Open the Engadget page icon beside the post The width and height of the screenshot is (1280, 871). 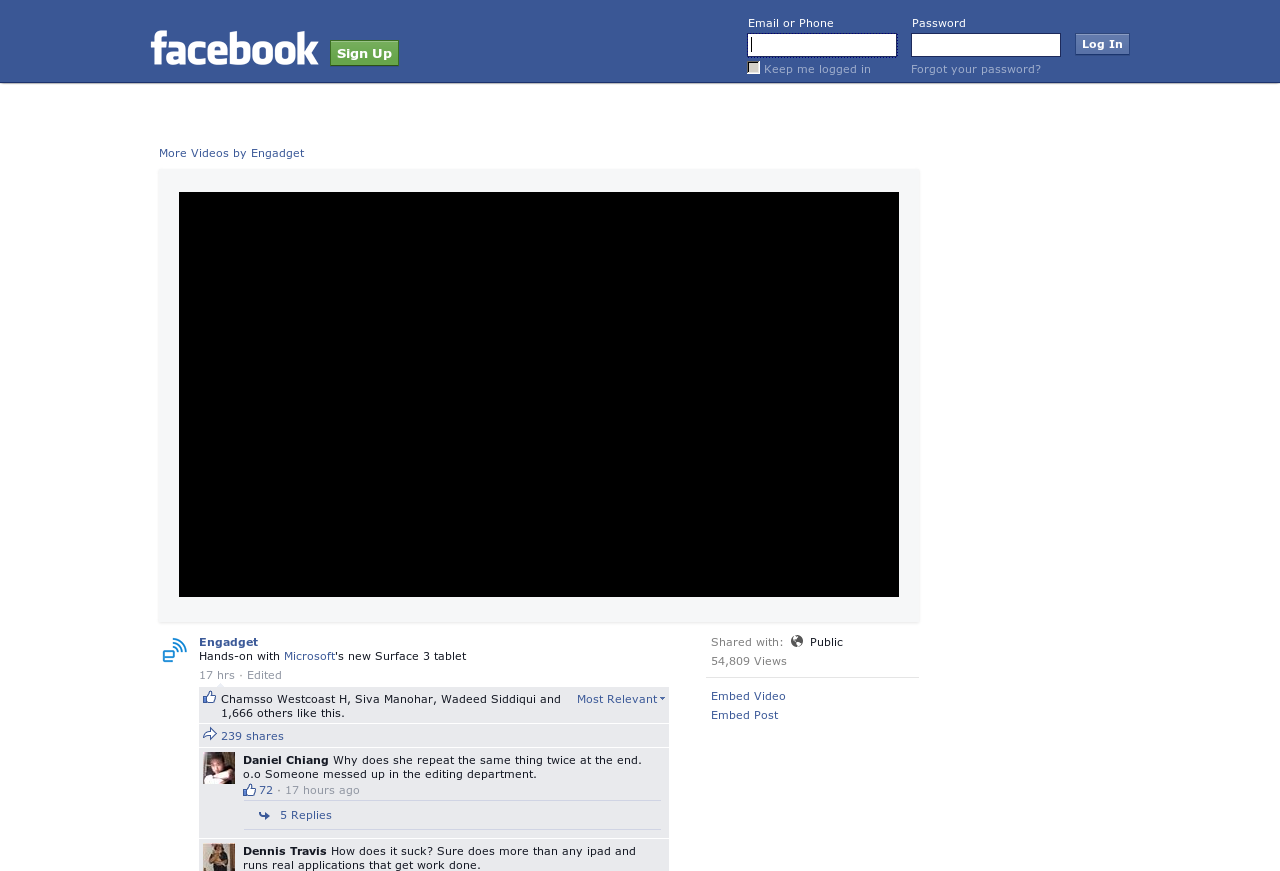[175, 650]
